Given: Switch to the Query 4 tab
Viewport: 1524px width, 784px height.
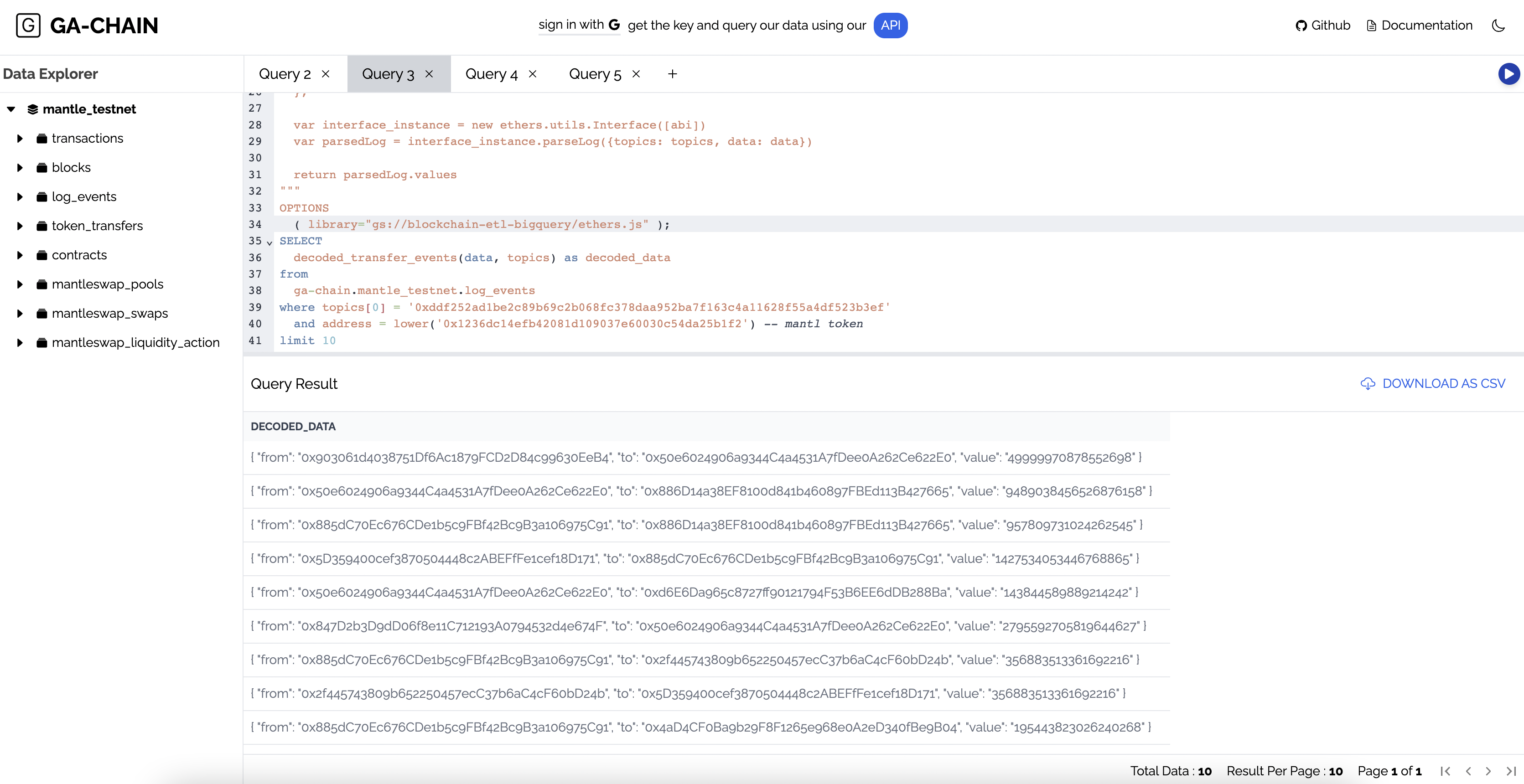Looking at the screenshot, I should click(491, 73).
